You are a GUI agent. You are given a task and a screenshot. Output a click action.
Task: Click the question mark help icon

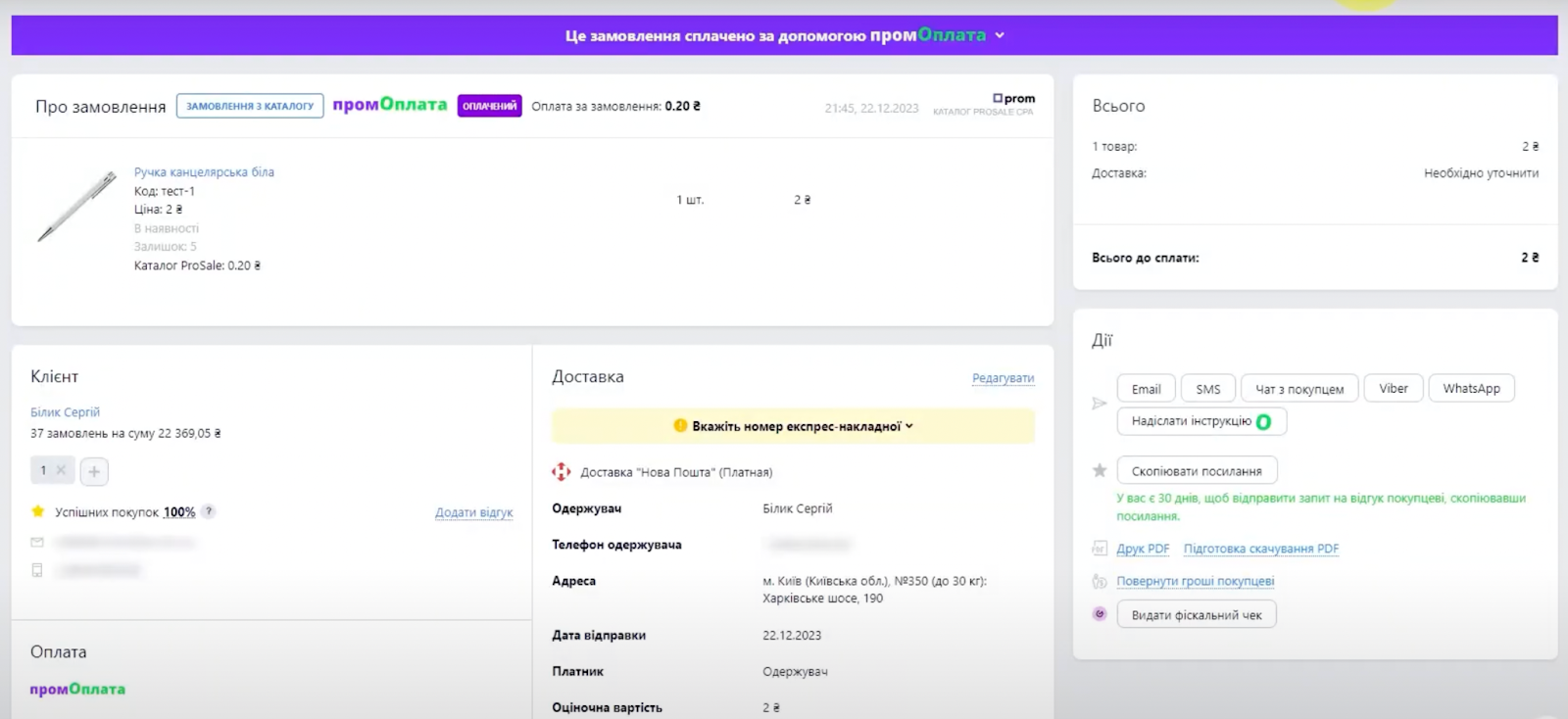click(x=209, y=511)
